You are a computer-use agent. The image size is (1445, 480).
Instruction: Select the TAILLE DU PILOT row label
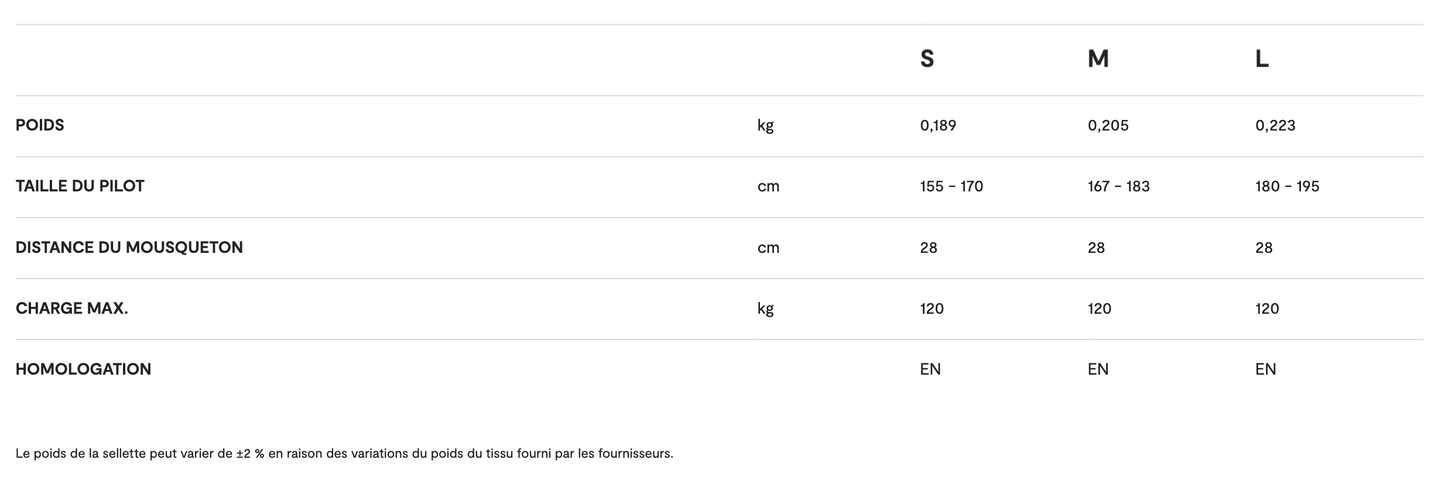(80, 186)
